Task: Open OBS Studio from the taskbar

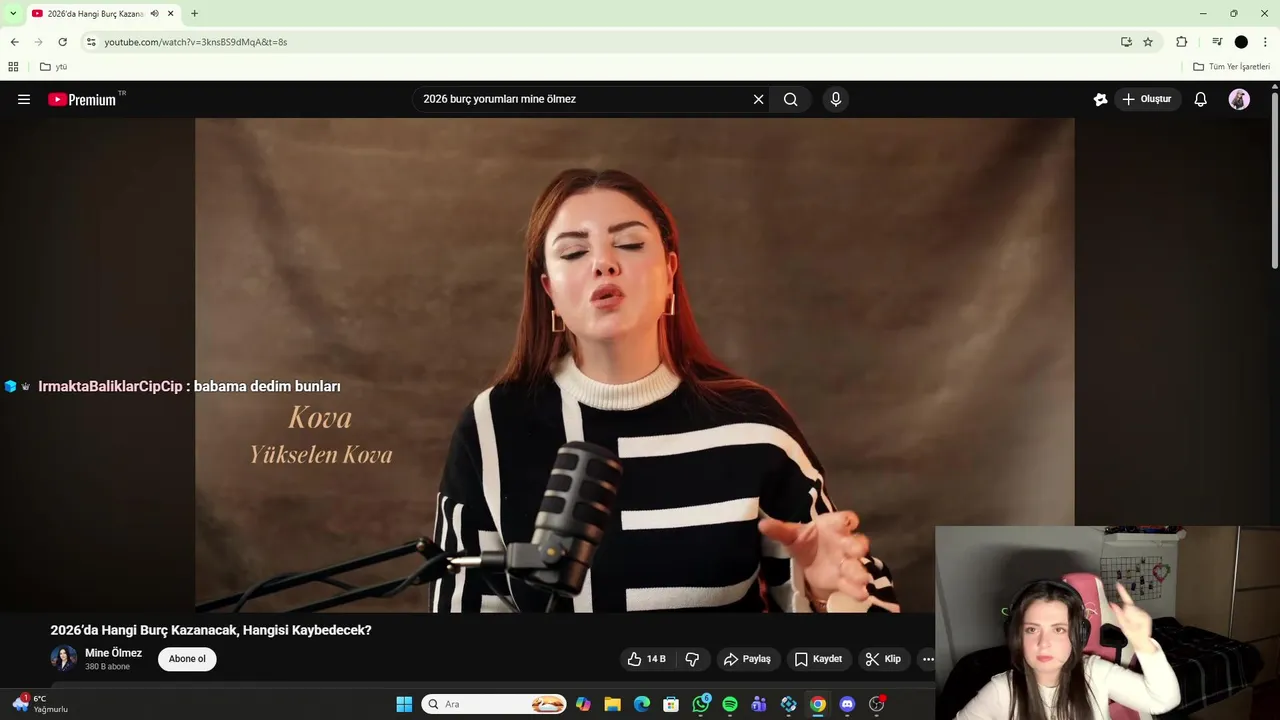Action: [877, 704]
